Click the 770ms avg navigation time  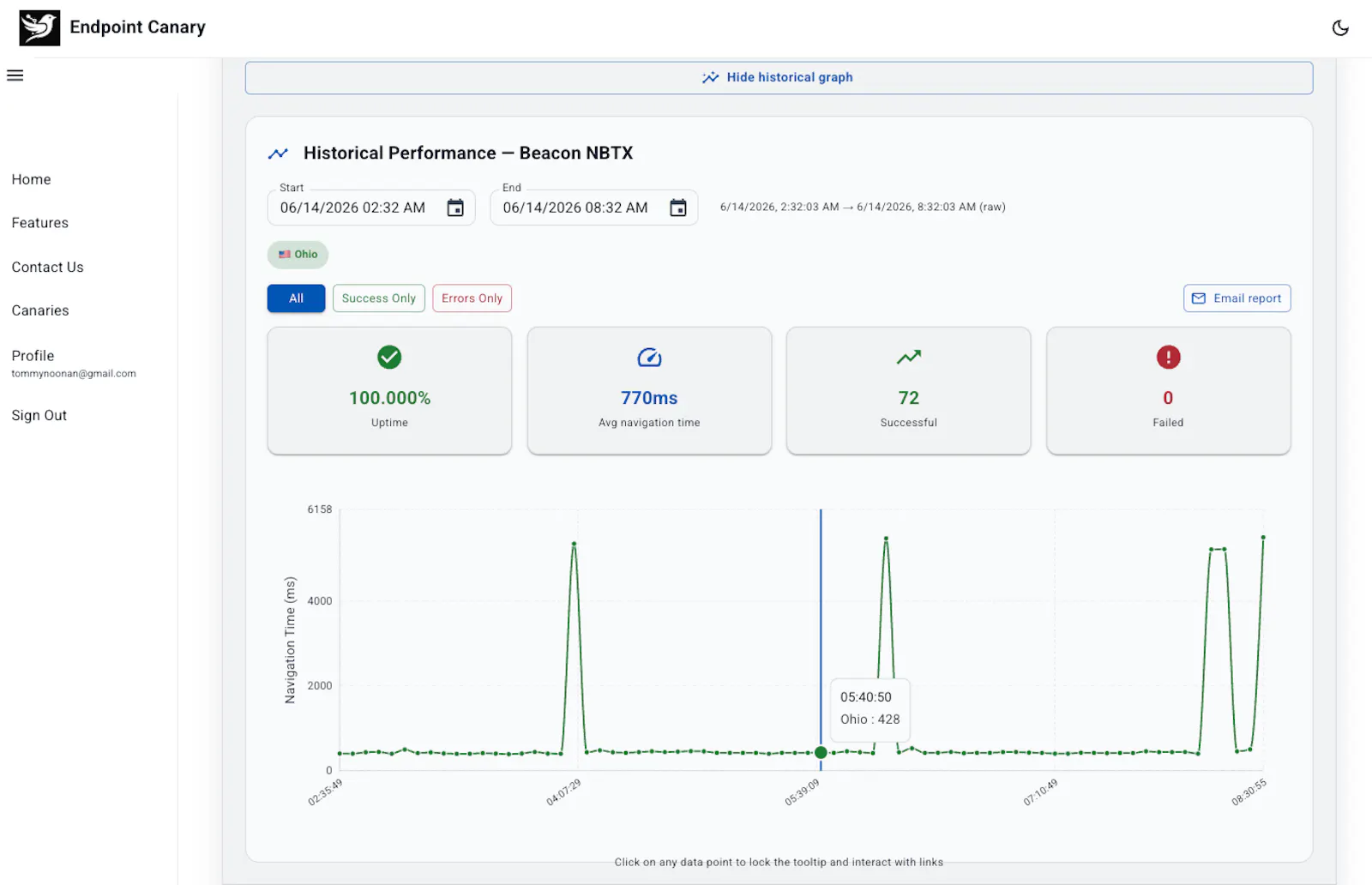click(649, 398)
